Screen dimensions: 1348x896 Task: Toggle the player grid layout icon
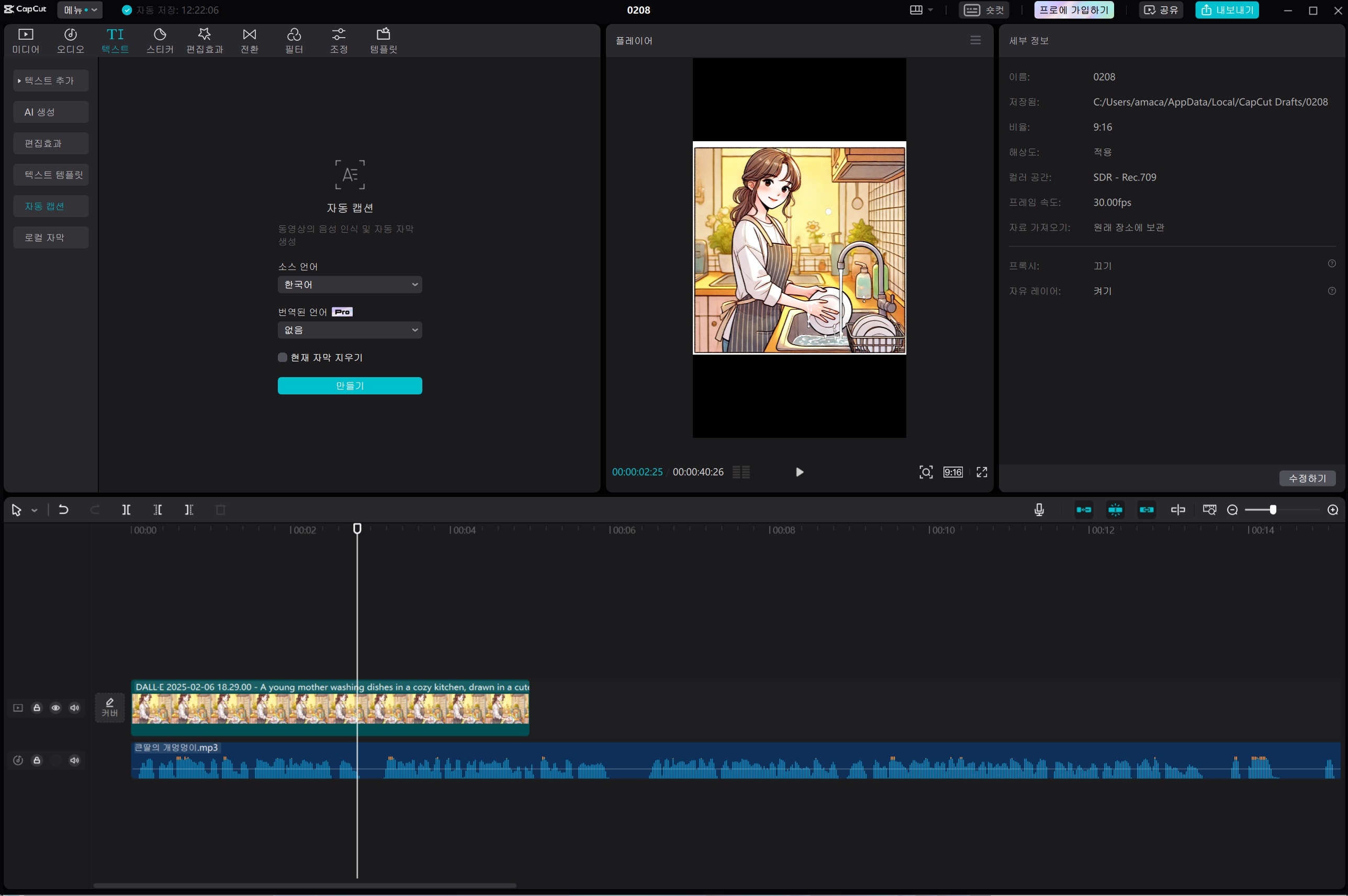point(742,472)
